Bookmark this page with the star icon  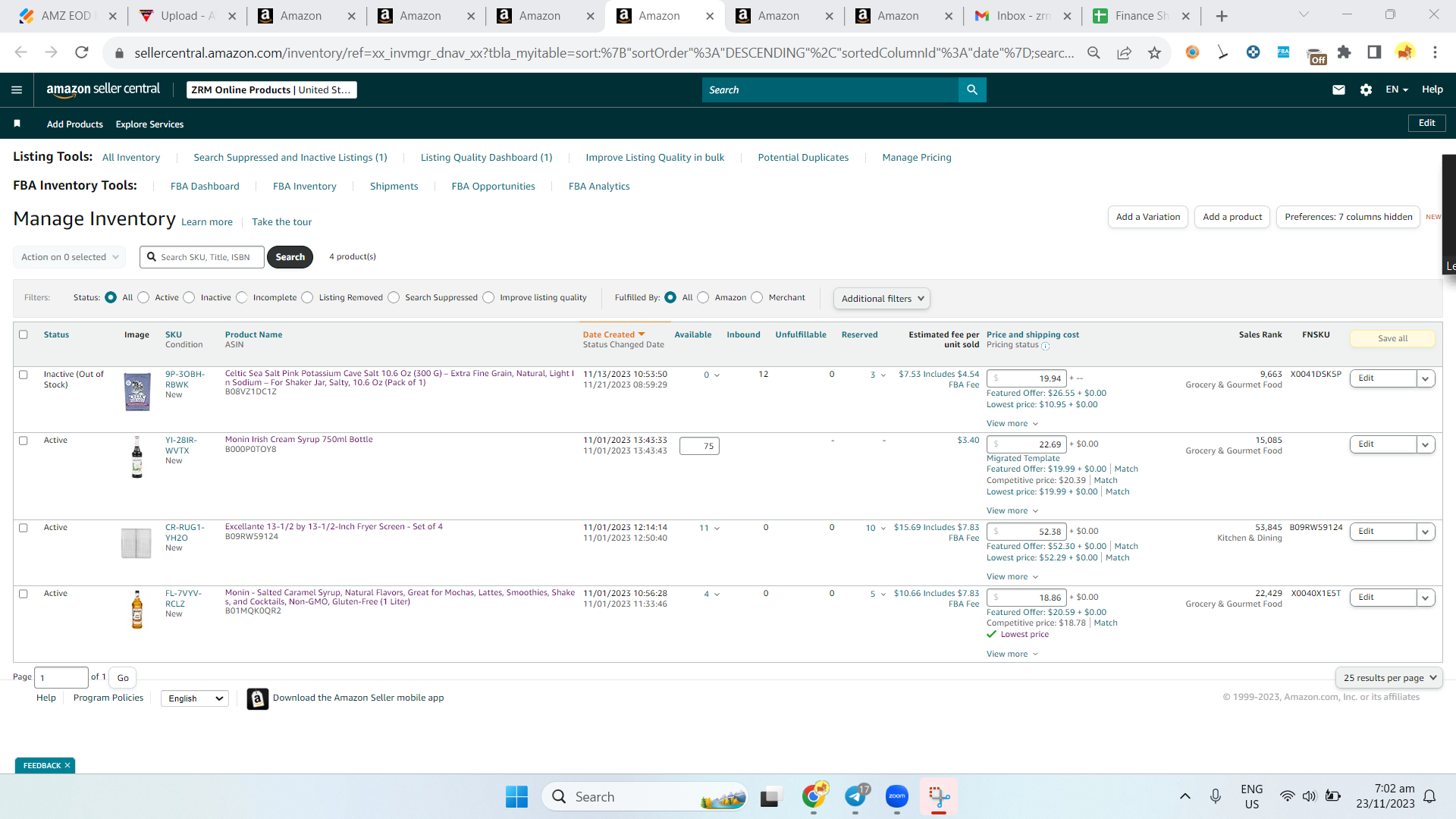coord(1154,52)
